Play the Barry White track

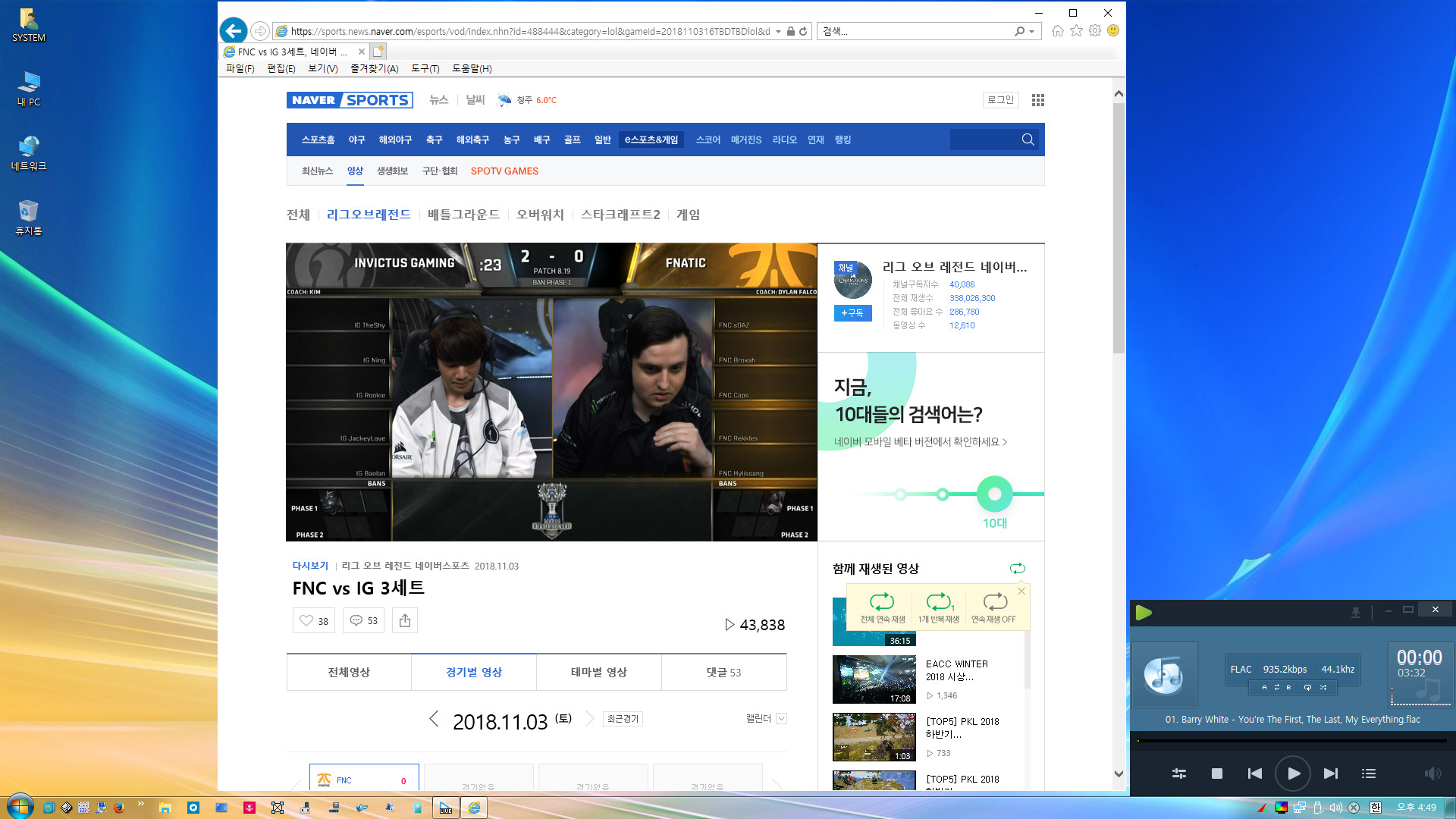1293,773
